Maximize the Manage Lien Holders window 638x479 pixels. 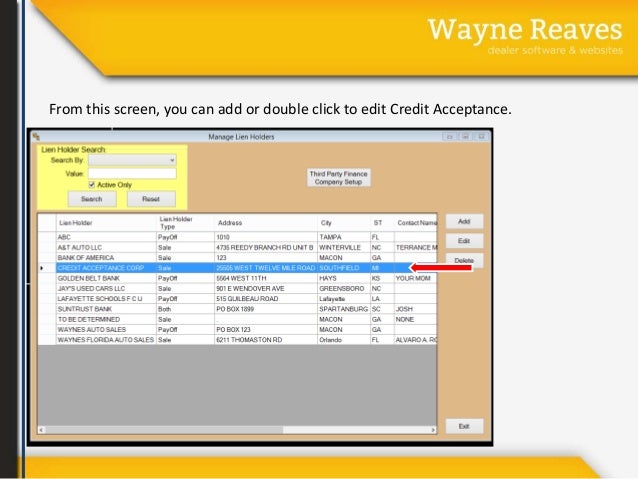tap(465, 137)
